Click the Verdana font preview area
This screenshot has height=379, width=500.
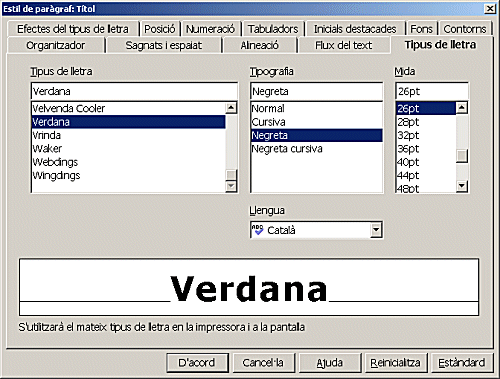[x=249, y=287]
